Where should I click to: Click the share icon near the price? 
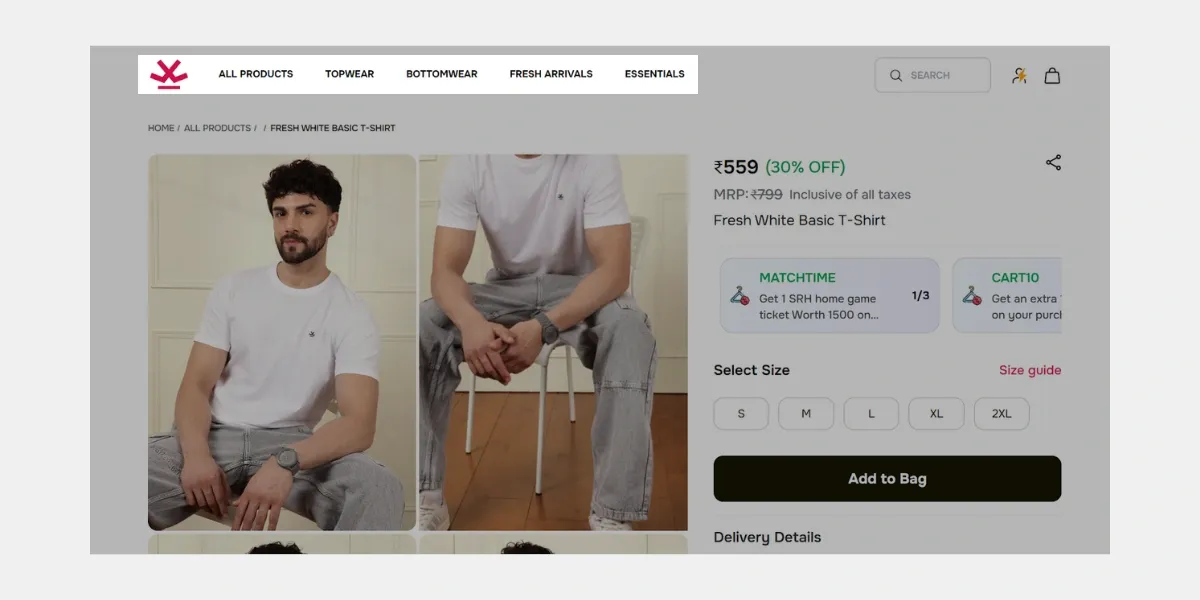1054,162
